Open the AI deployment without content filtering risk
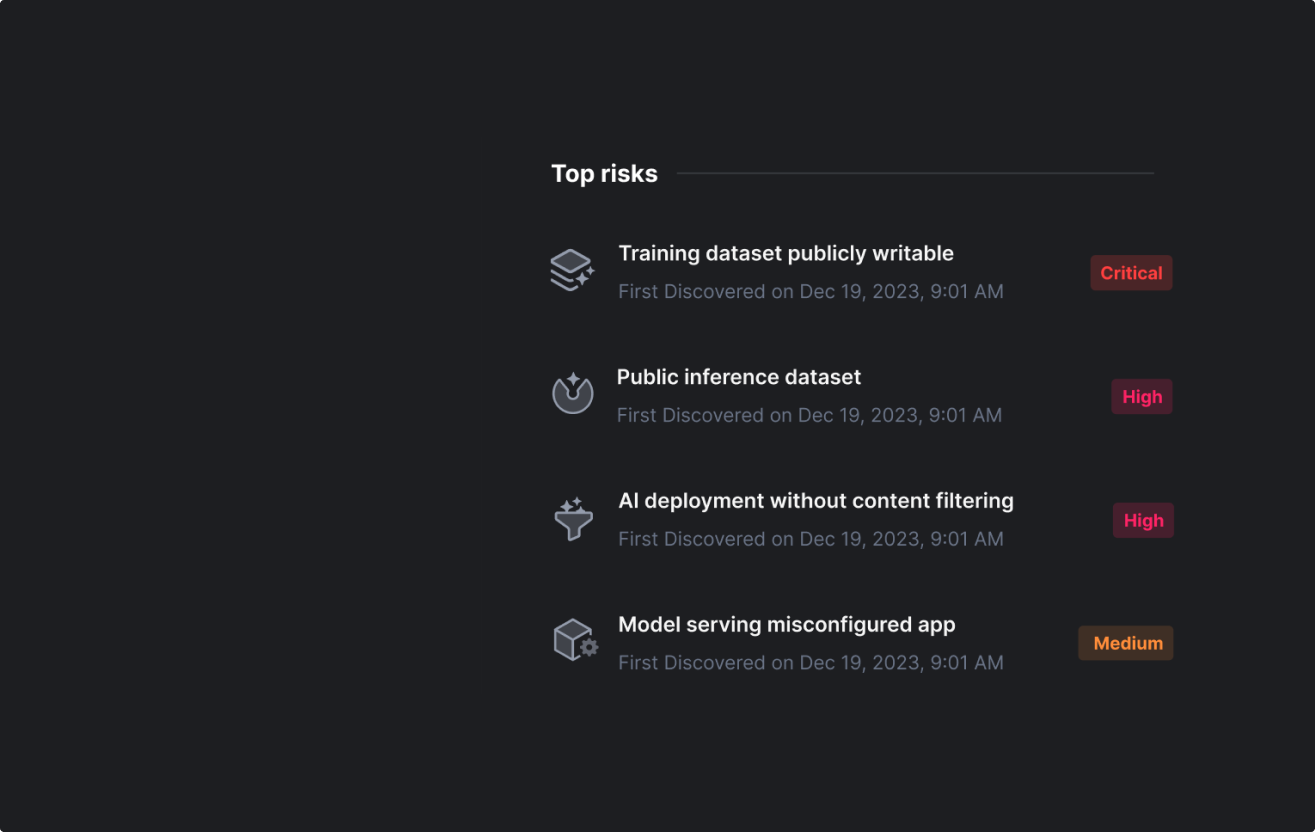 816,500
